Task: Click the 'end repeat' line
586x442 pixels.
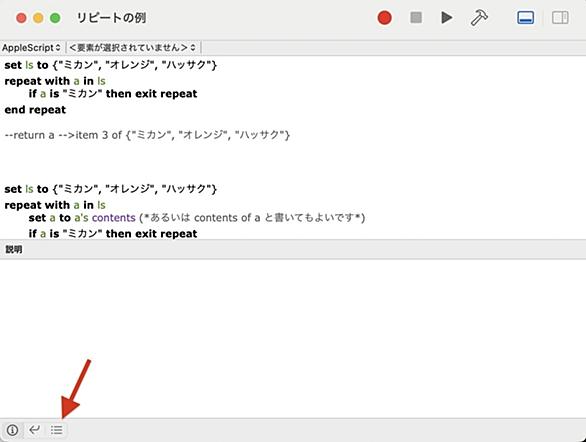Action: tap(35, 110)
